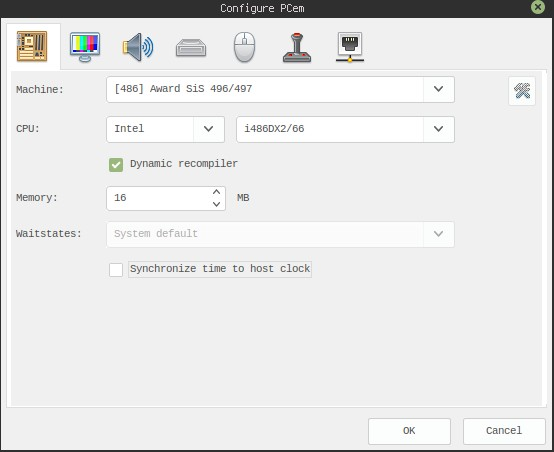Image resolution: width=554 pixels, height=452 pixels.
Task: Click the Synchronize time to host clock label
Action: [220, 269]
